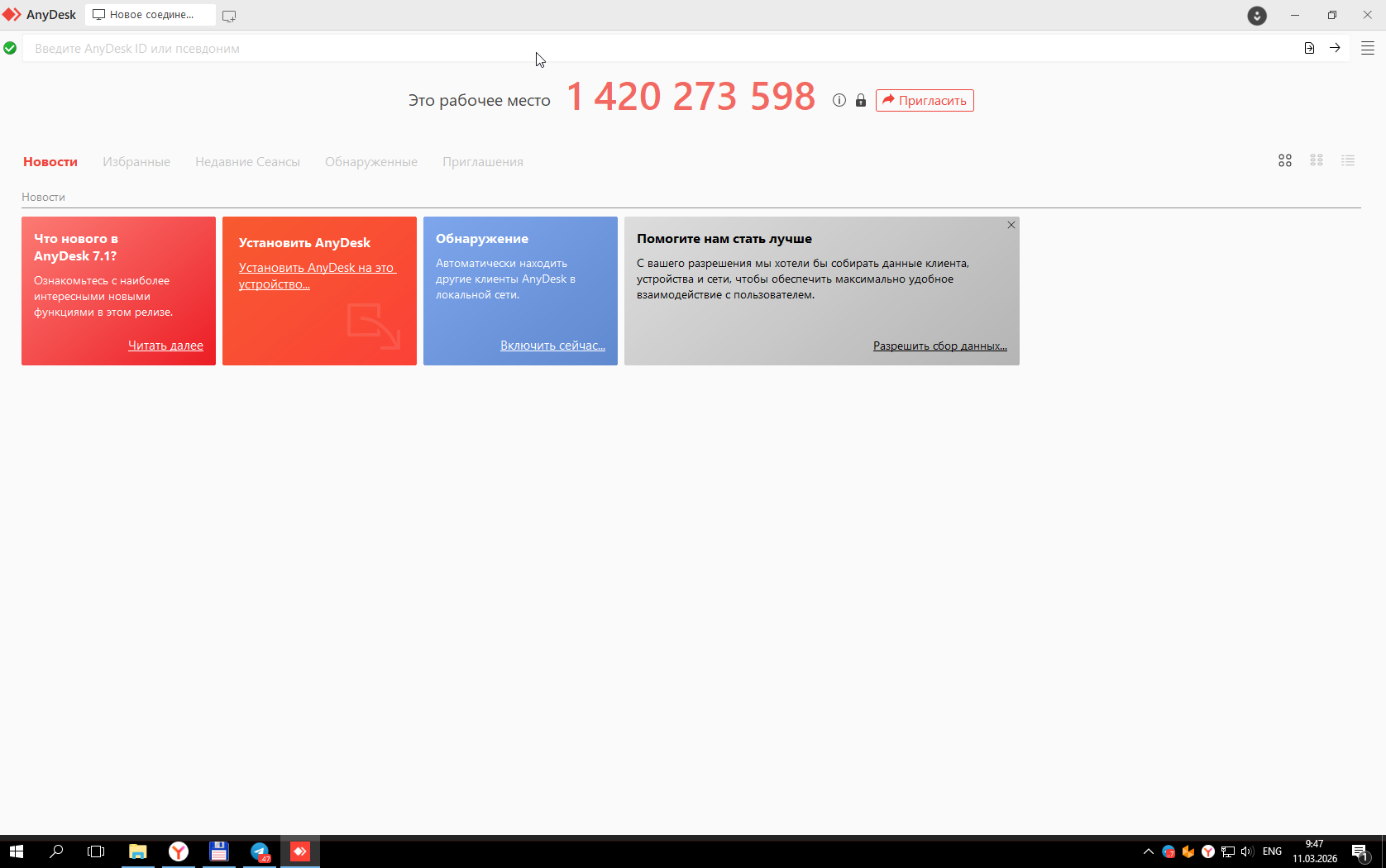Switch to list view icon
The width and height of the screenshot is (1386, 868).
pyautogui.click(x=1348, y=160)
